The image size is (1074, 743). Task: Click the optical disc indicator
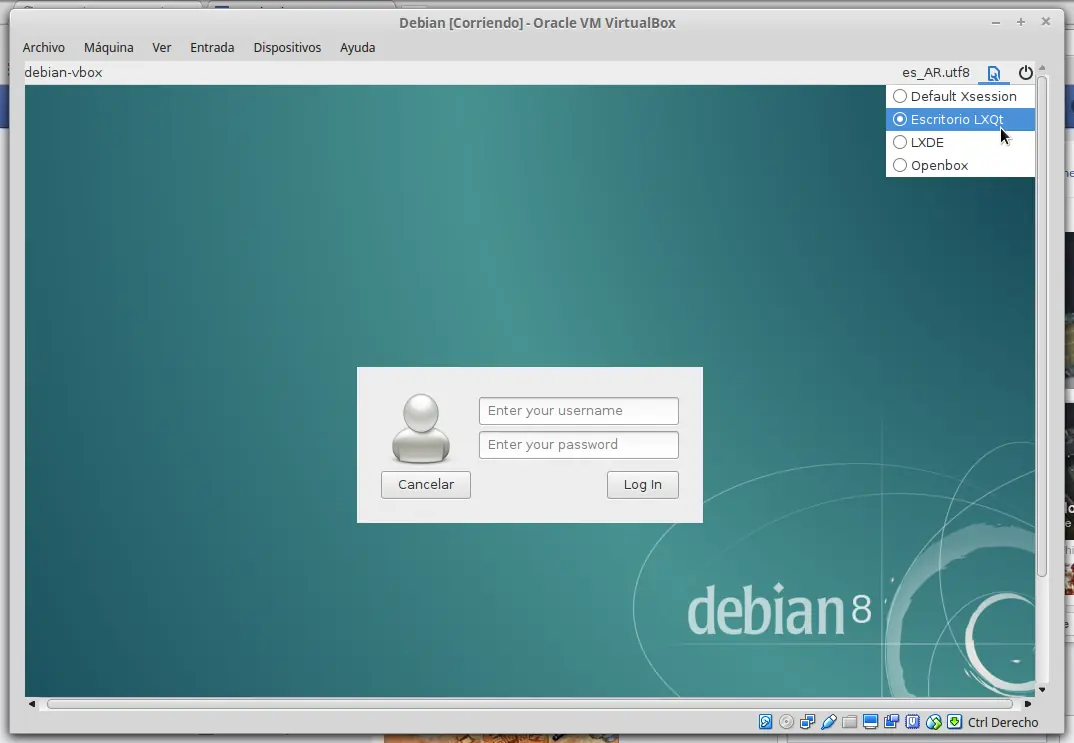[x=786, y=722]
